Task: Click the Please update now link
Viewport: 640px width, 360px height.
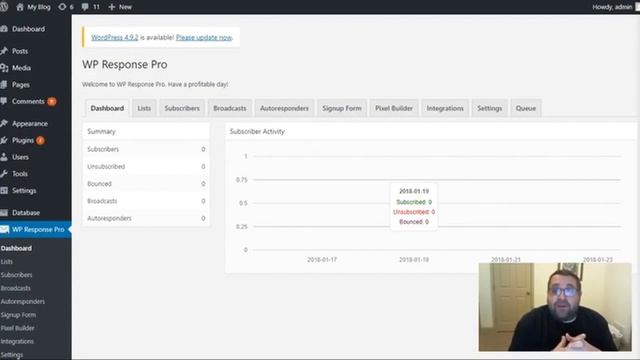Action: (x=204, y=37)
